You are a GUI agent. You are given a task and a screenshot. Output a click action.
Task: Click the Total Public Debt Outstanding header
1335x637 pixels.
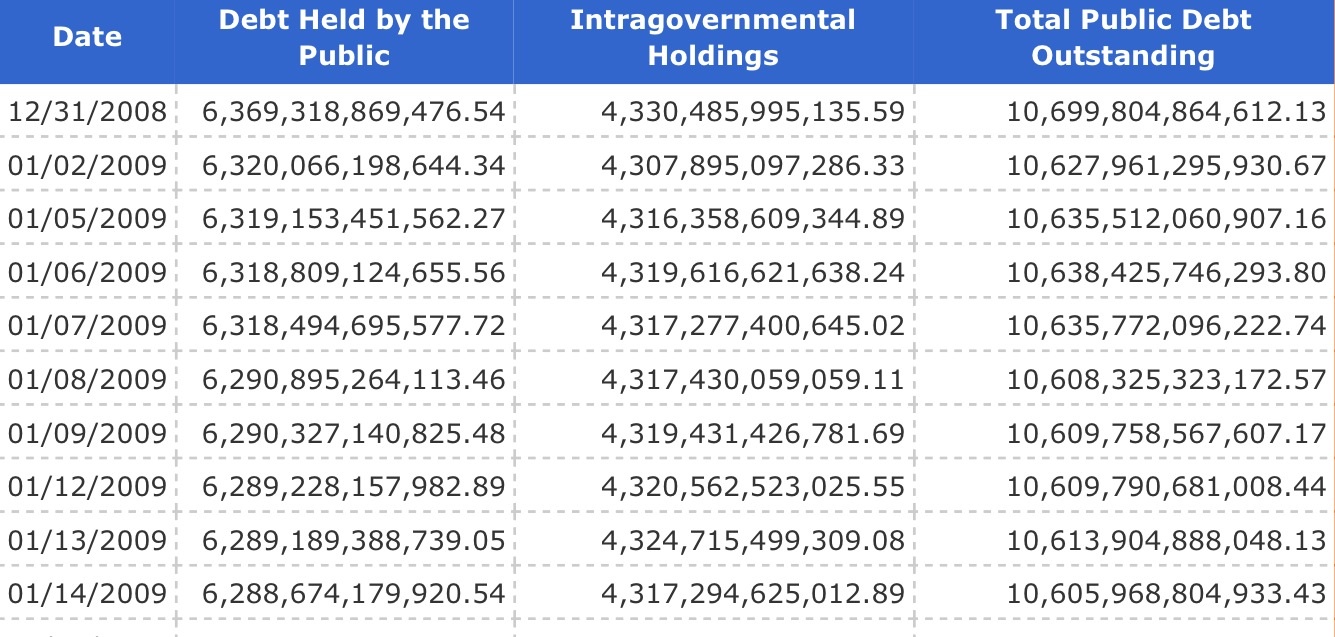coord(1123,38)
